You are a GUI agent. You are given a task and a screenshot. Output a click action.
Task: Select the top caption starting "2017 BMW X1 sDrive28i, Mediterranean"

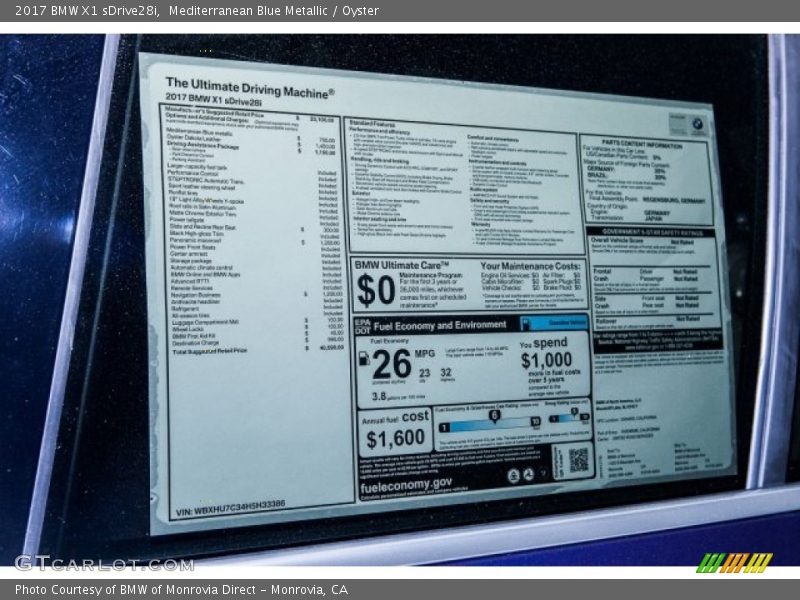197,11
